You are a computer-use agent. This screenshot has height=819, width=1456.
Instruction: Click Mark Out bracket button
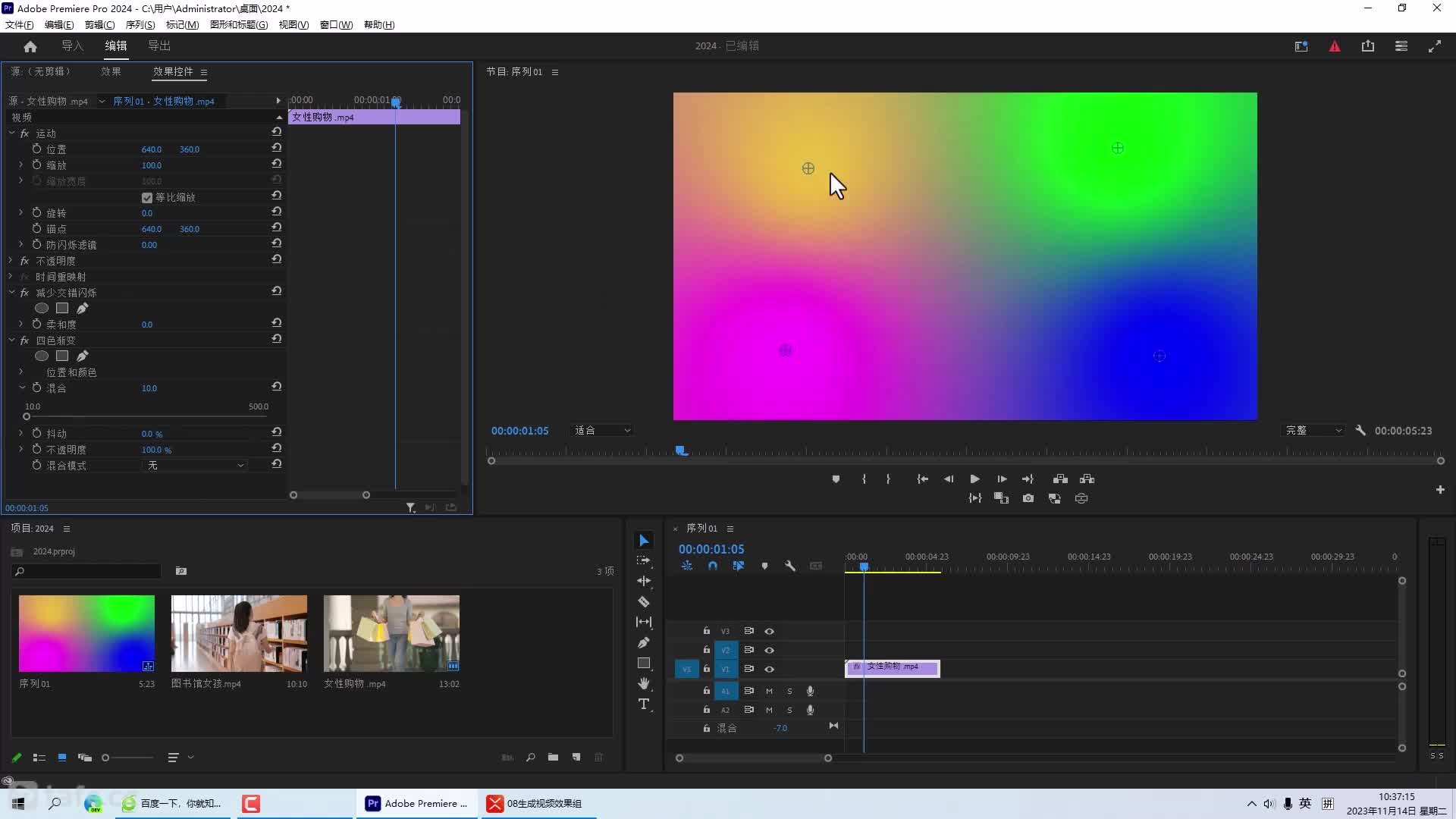888,479
